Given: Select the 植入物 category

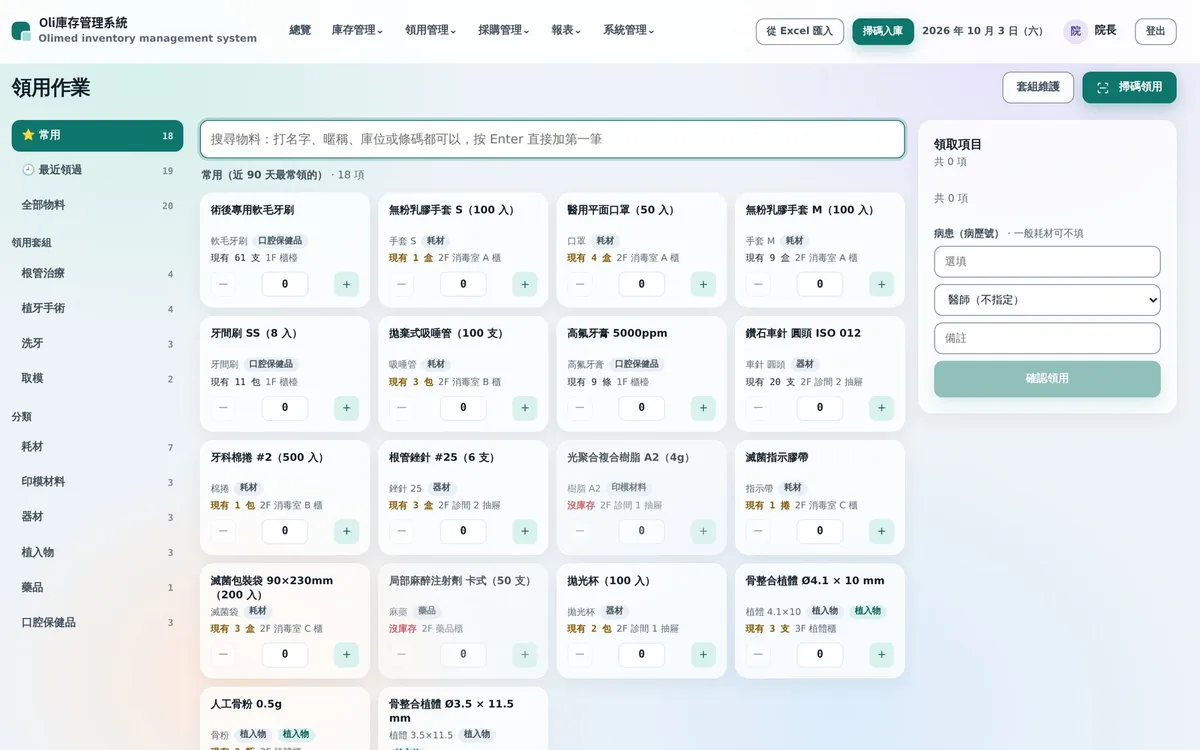Looking at the screenshot, I should point(98,553).
